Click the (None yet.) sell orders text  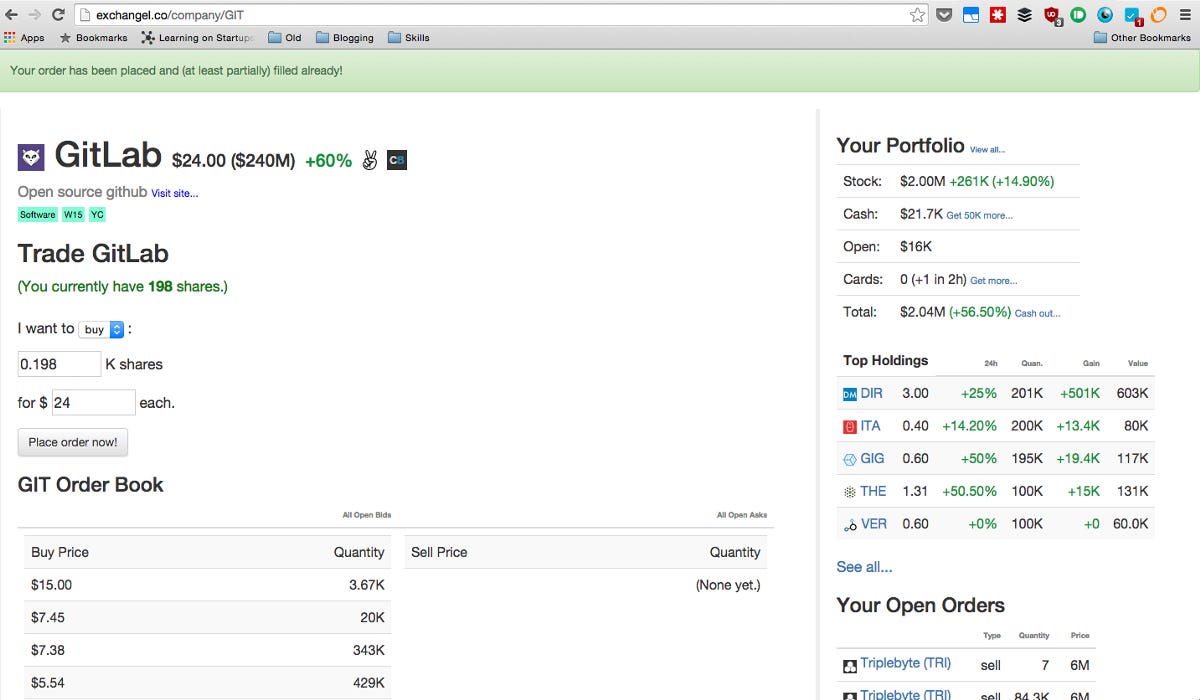728,585
